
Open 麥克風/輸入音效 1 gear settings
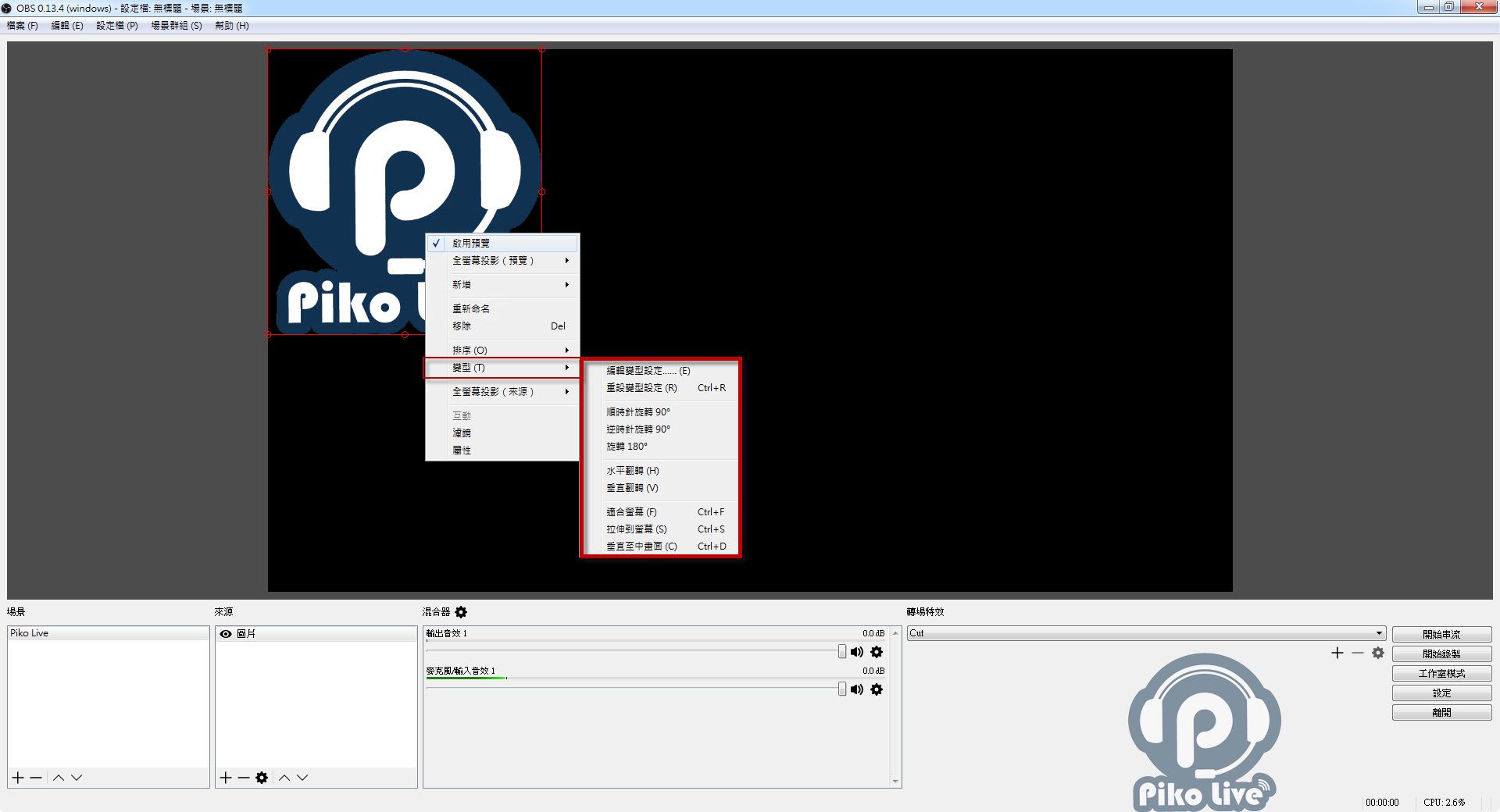(877, 689)
